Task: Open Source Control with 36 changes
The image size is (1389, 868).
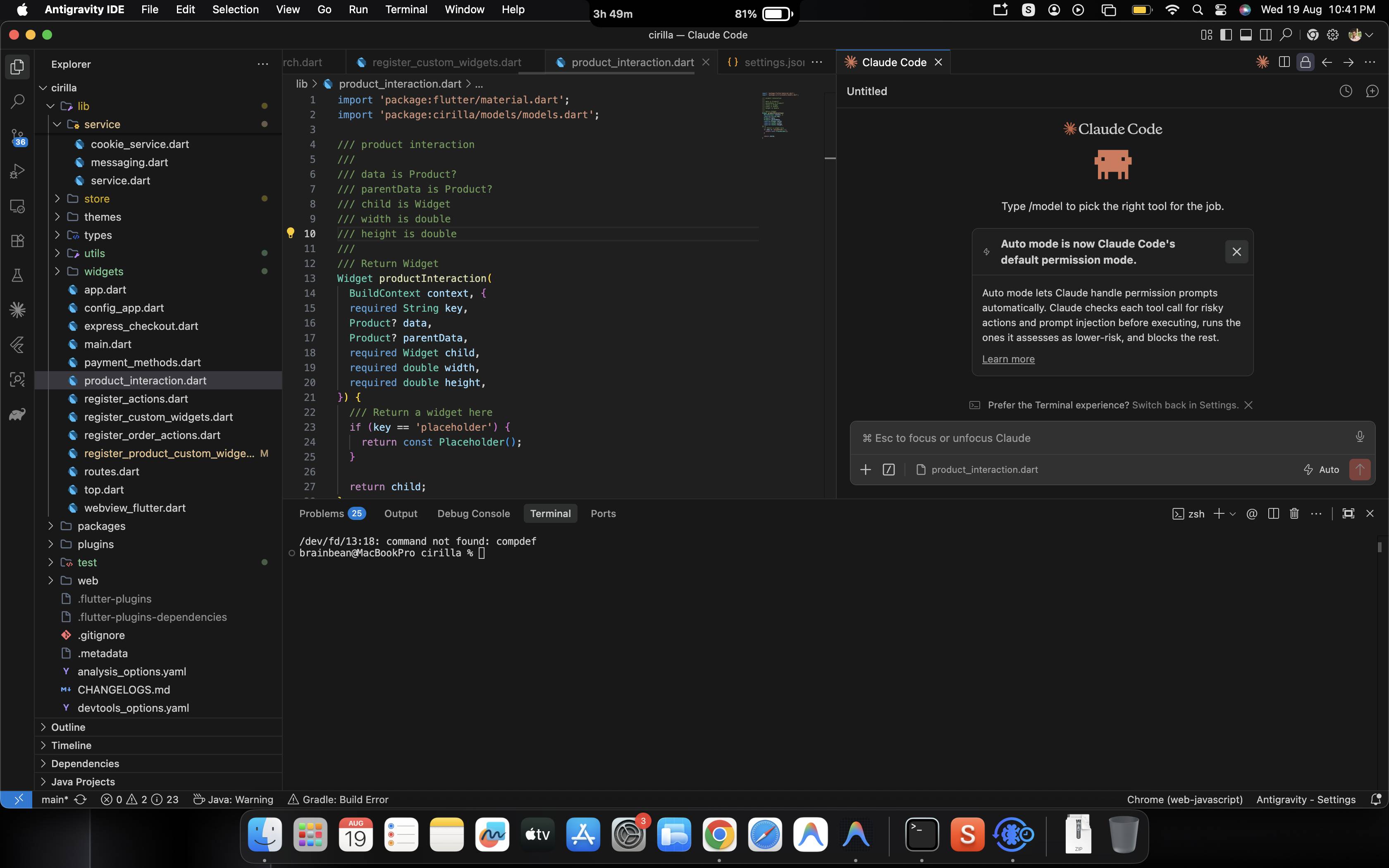Action: coord(17,137)
